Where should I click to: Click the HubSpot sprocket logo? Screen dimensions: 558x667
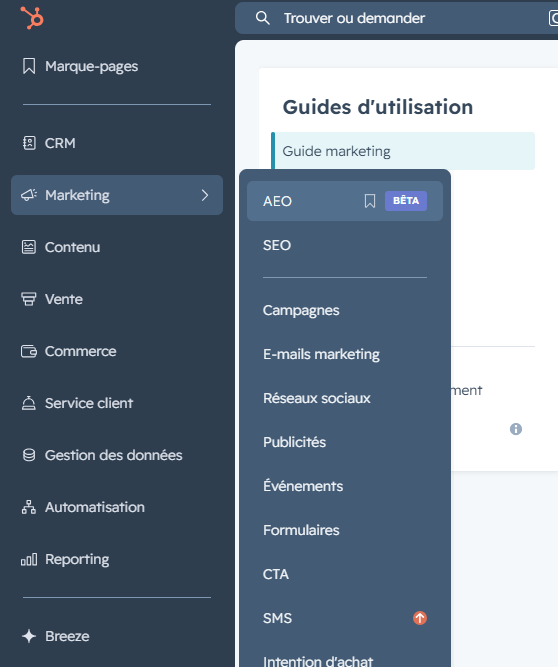(32, 18)
